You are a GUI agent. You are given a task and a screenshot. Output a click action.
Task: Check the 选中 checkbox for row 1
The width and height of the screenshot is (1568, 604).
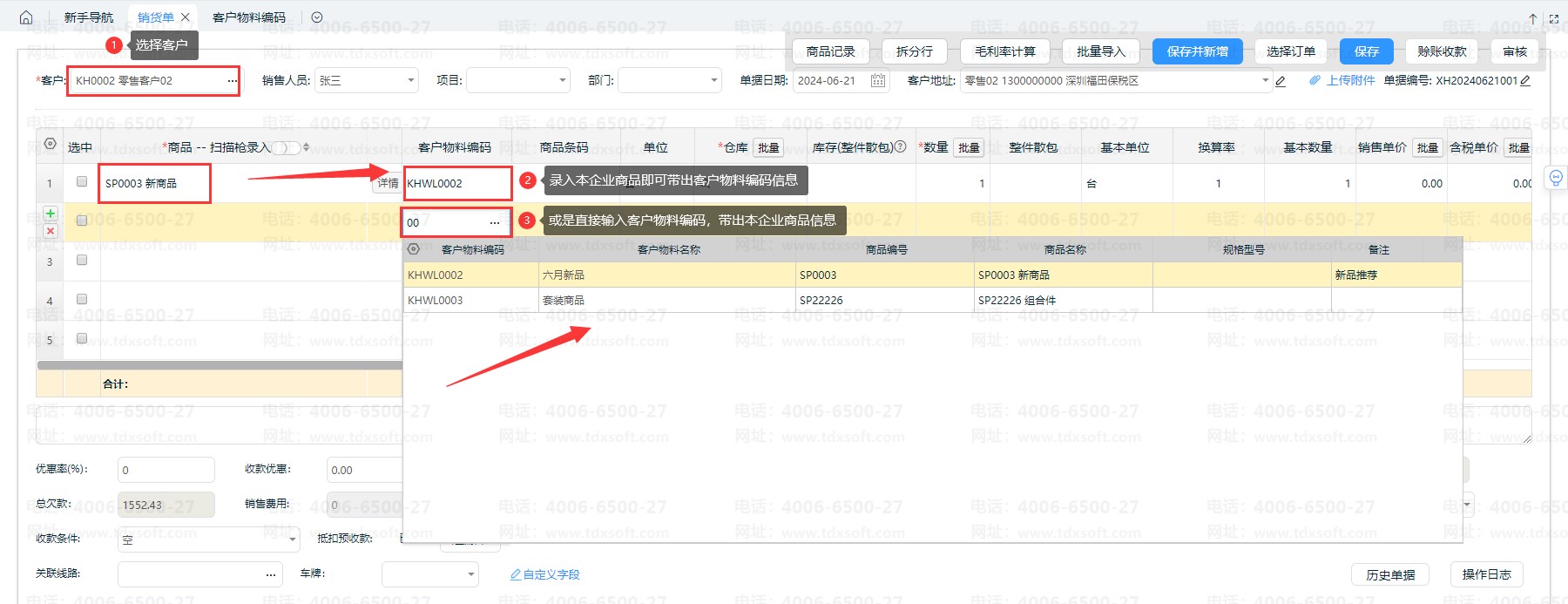click(82, 181)
